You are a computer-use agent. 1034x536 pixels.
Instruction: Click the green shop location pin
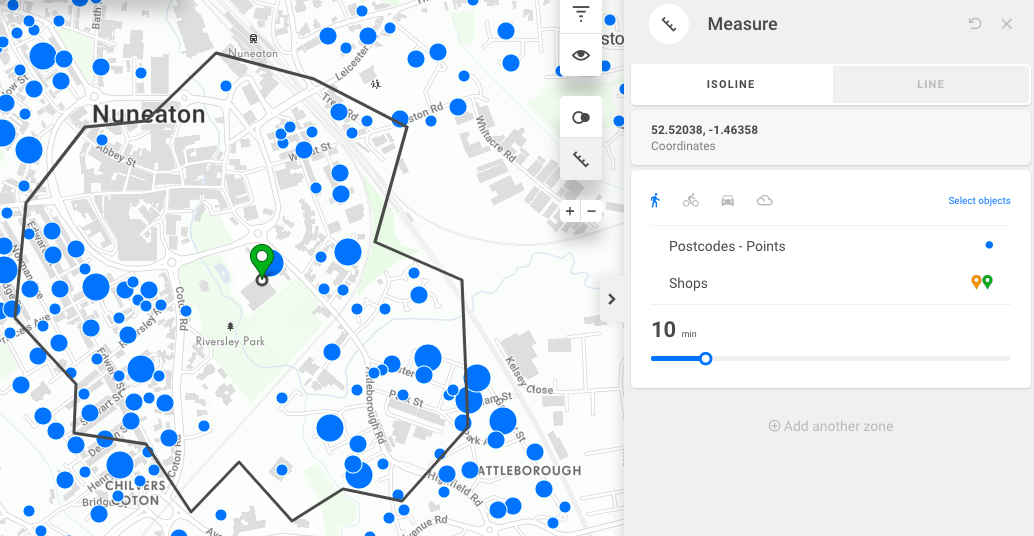pyautogui.click(x=261, y=260)
